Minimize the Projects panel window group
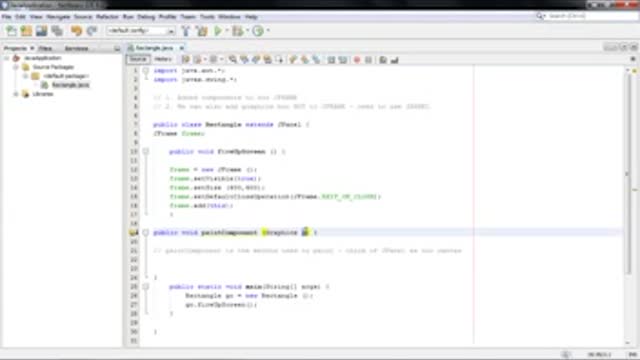Image resolution: width=640 pixels, height=360 pixels. (117, 49)
